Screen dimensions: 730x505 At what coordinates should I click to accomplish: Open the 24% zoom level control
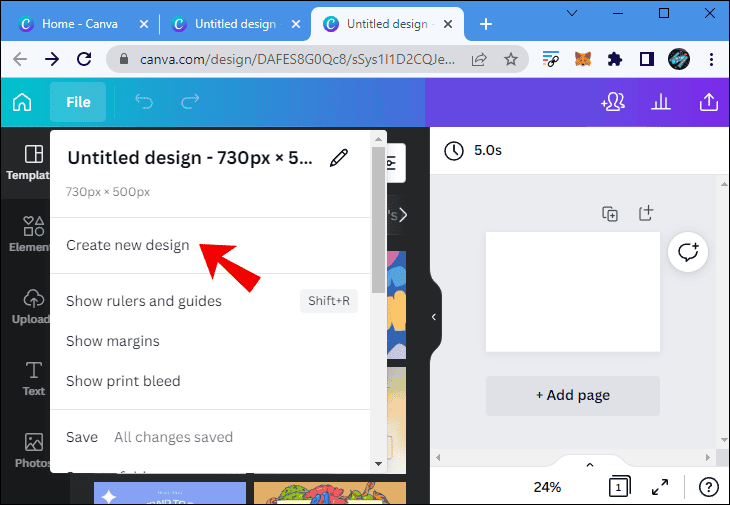click(x=547, y=487)
